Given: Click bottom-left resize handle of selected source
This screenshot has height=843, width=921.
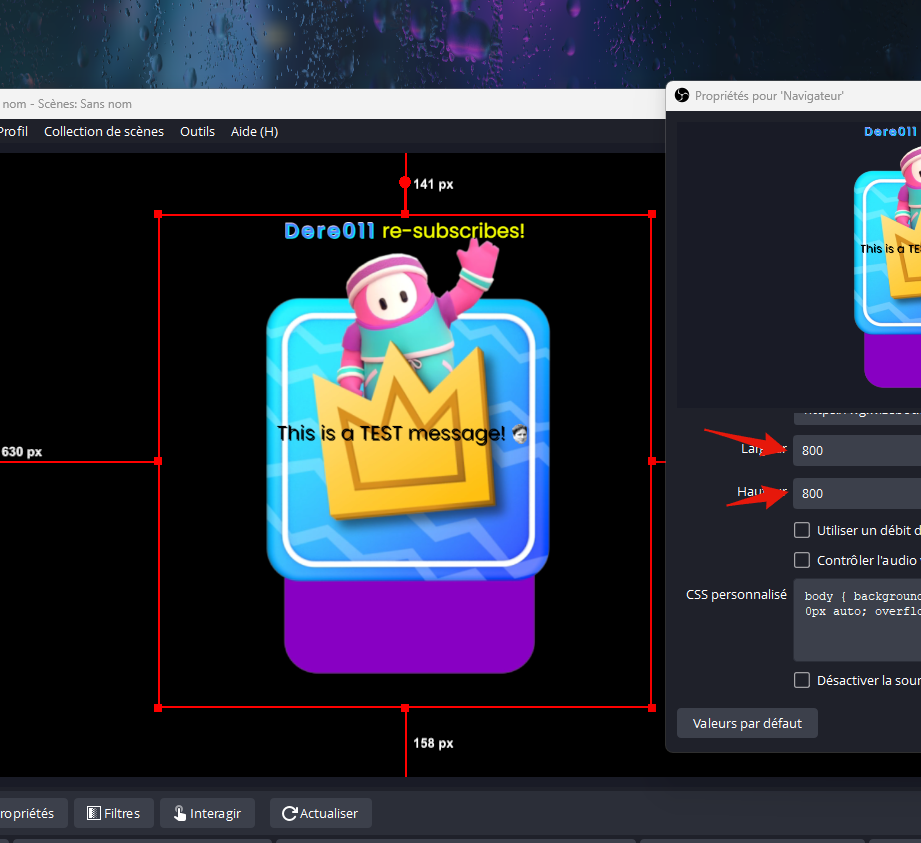Looking at the screenshot, I should [x=158, y=708].
